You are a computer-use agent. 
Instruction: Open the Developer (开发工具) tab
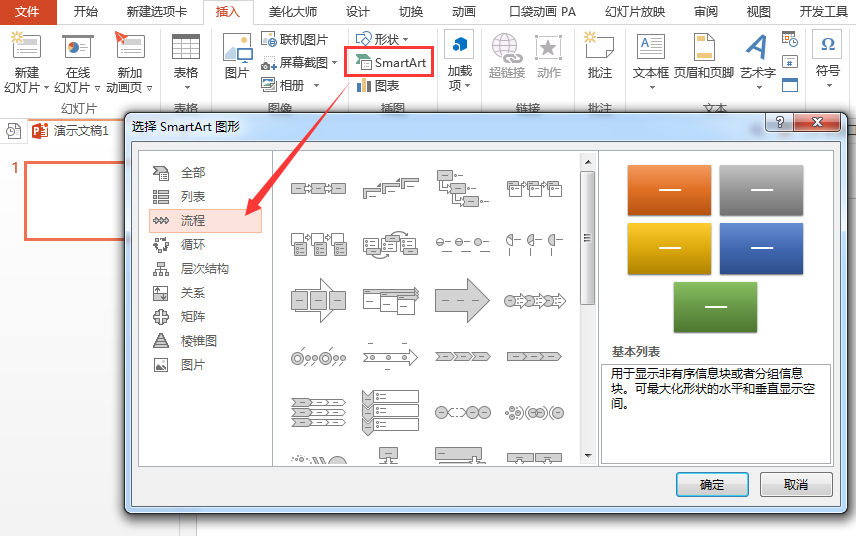pos(823,11)
